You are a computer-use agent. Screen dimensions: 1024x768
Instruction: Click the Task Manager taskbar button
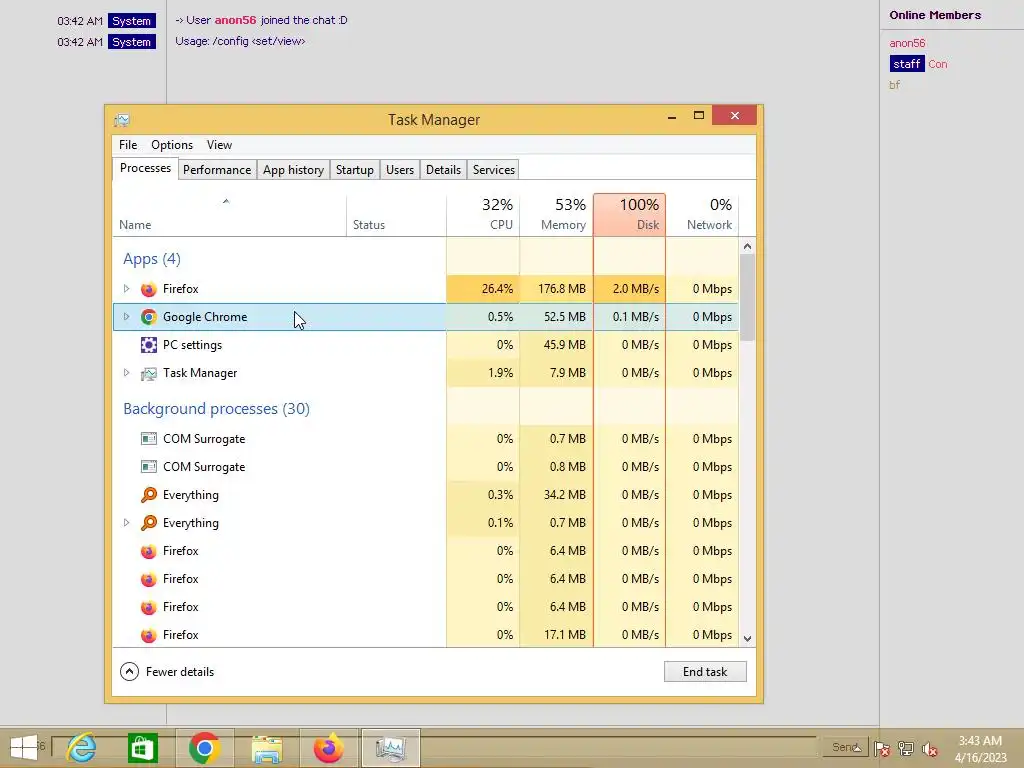point(391,748)
